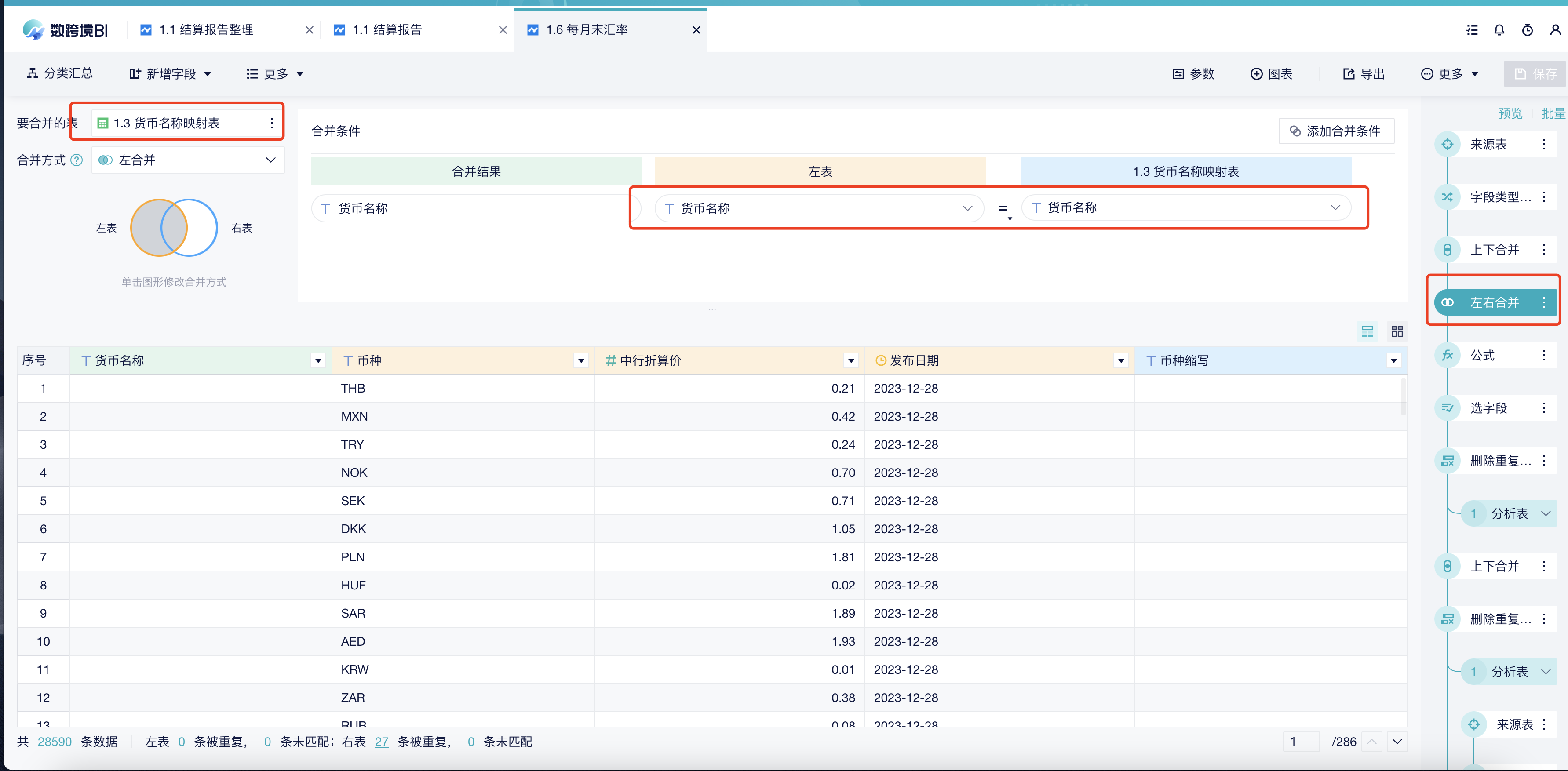This screenshot has width=1568, height=771.
Task: Select the 删除重复 step in pipeline
Action: pyautogui.click(x=1492, y=461)
